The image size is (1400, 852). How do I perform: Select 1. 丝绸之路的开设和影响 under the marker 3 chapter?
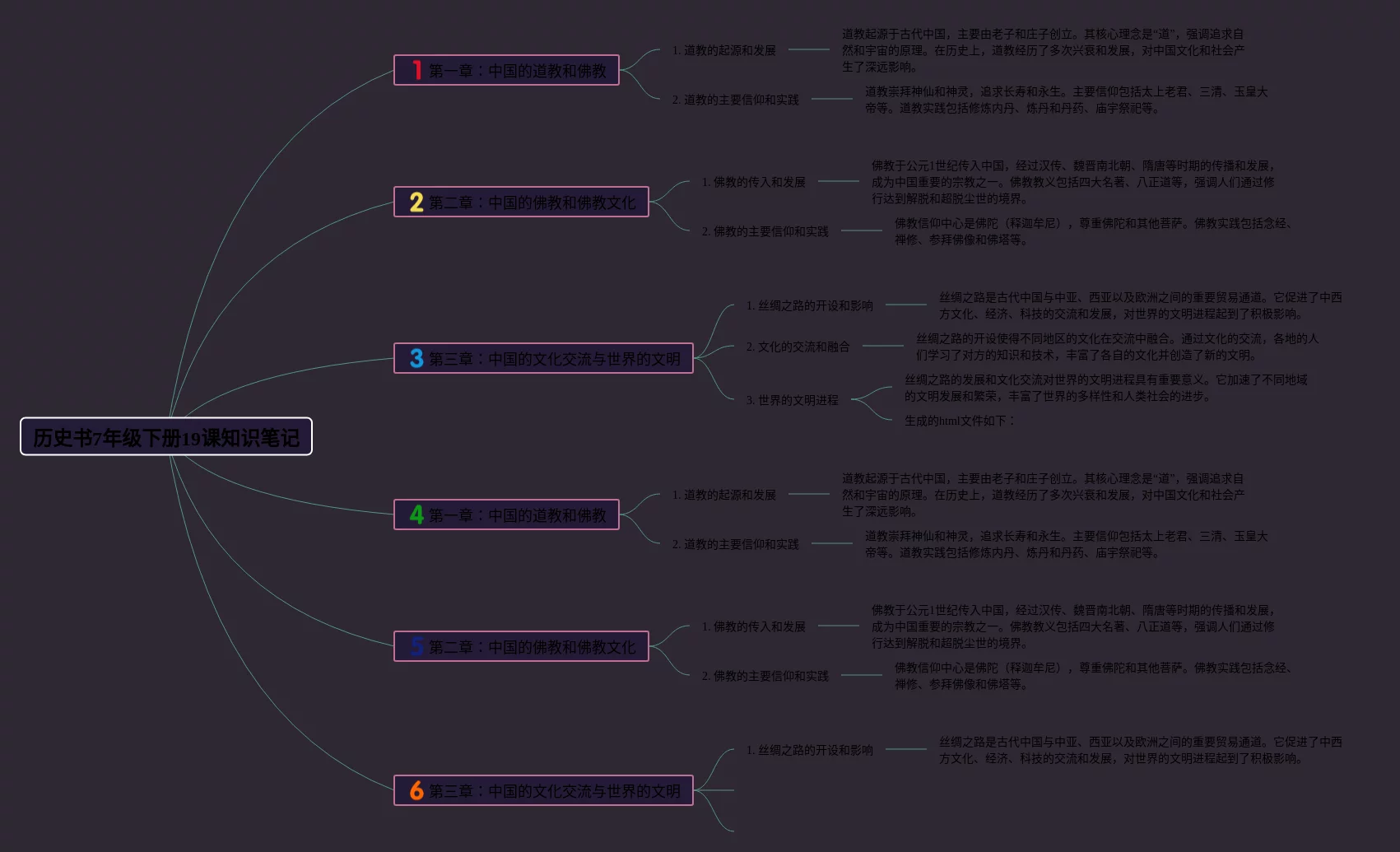(x=810, y=305)
